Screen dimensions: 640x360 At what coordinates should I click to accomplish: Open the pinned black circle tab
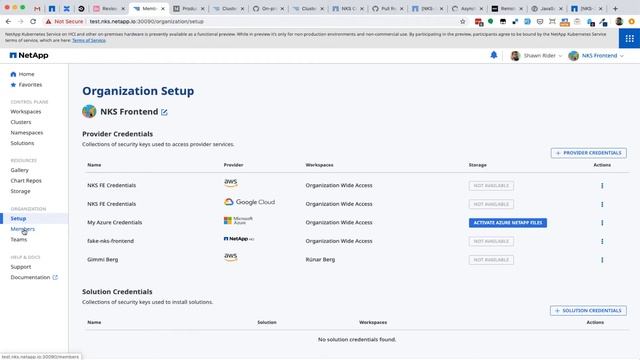click(81, 8)
